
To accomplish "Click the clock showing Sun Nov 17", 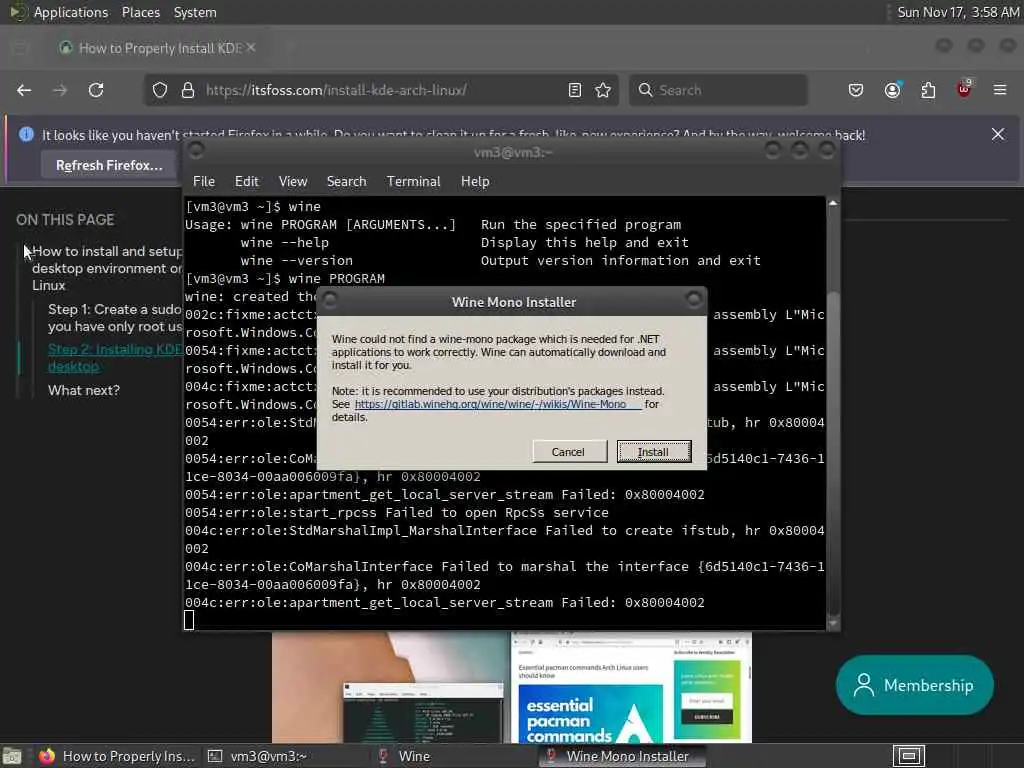I will pos(957,12).
